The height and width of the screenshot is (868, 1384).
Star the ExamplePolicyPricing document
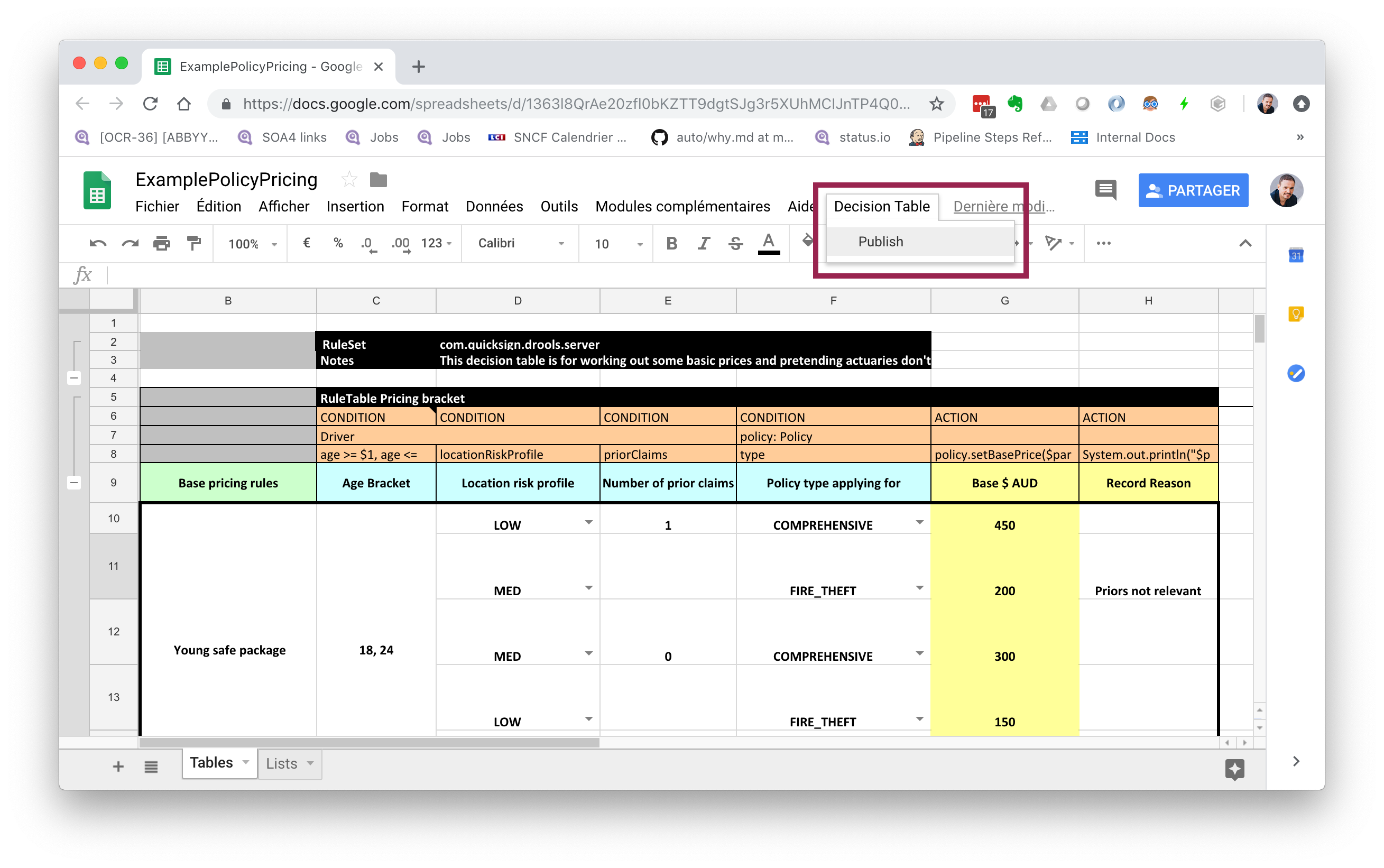click(349, 180)
